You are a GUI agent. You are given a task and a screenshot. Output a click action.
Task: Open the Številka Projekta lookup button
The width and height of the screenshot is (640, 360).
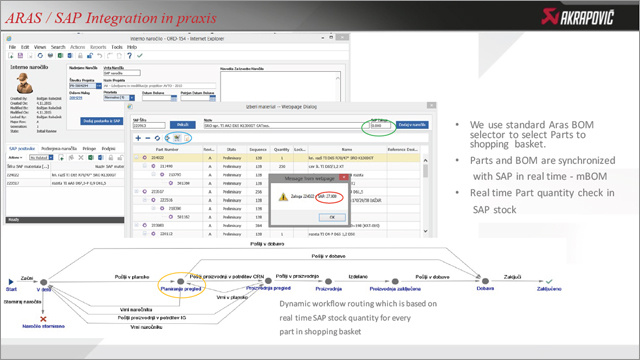click(99, 86)
